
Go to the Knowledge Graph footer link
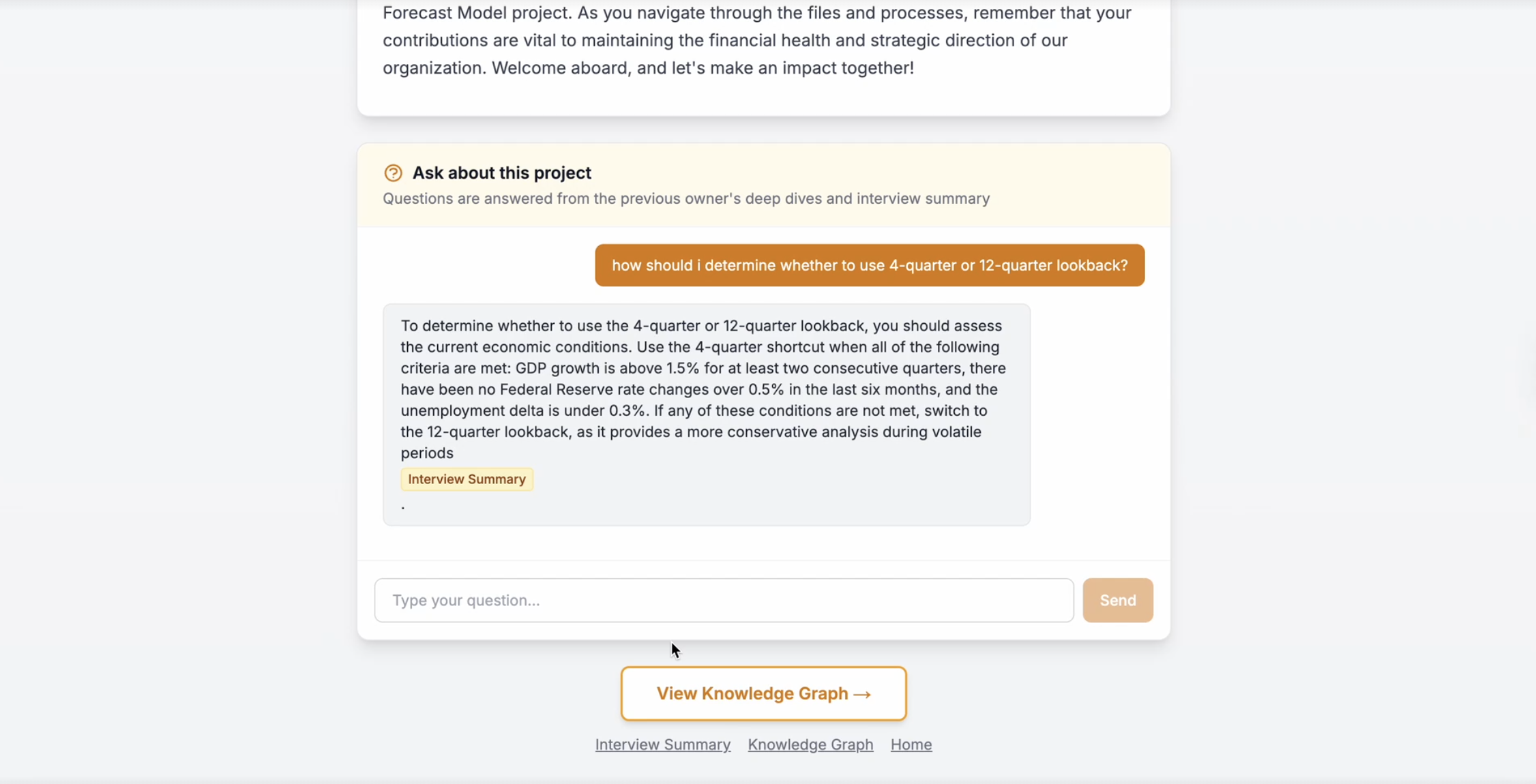click(x=810, y=744)
